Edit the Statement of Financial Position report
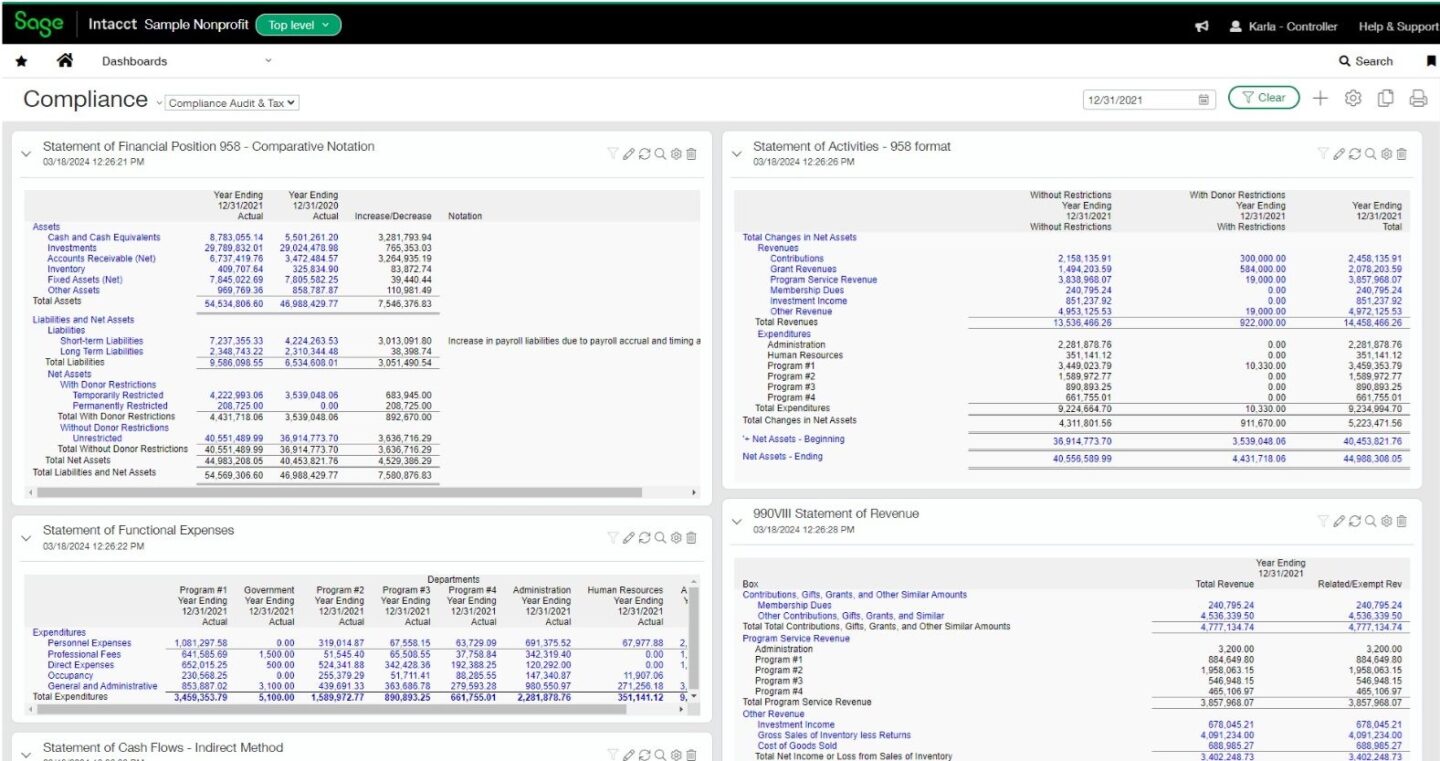Screen dimensions: 1440x761 click(628, 154)
